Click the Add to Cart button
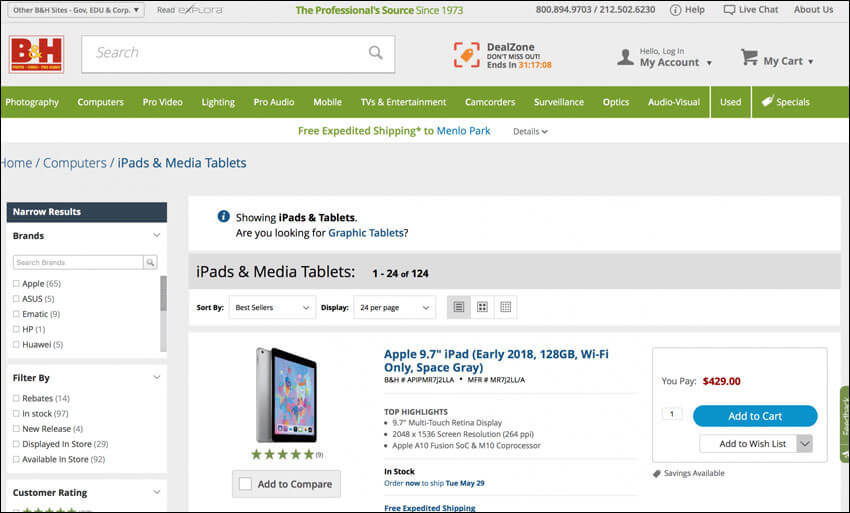The image size is (850, 513). 755,416
